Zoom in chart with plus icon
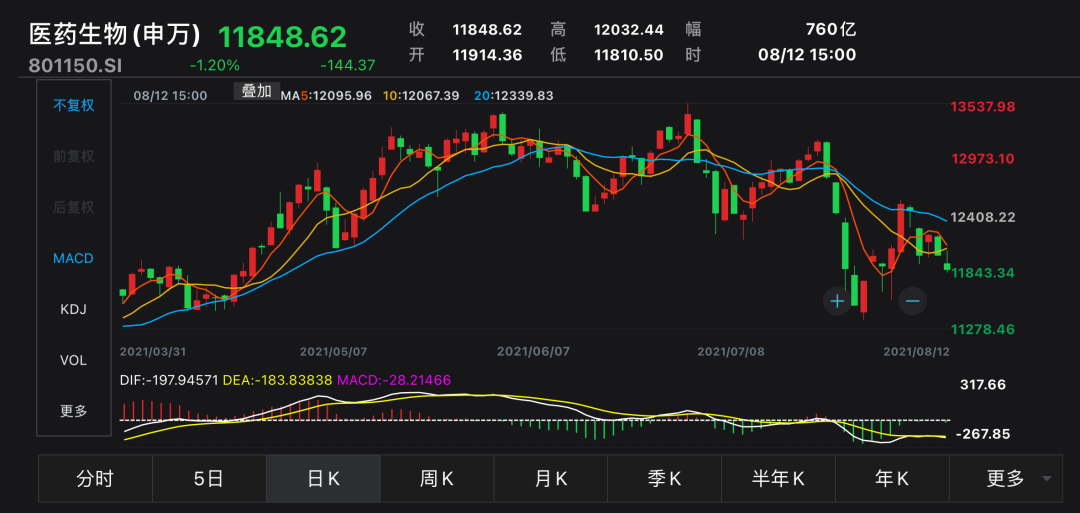Viewport: 1080px width, 513px height. pos(837,301)
